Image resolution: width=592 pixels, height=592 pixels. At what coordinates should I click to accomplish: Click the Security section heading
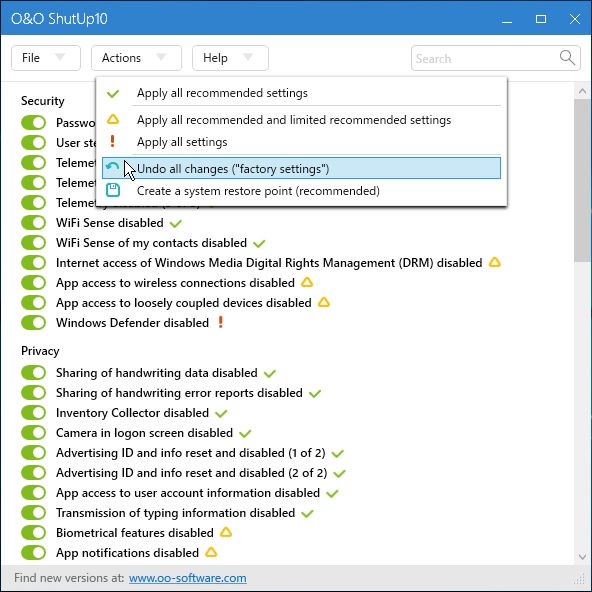coord(43,101)
